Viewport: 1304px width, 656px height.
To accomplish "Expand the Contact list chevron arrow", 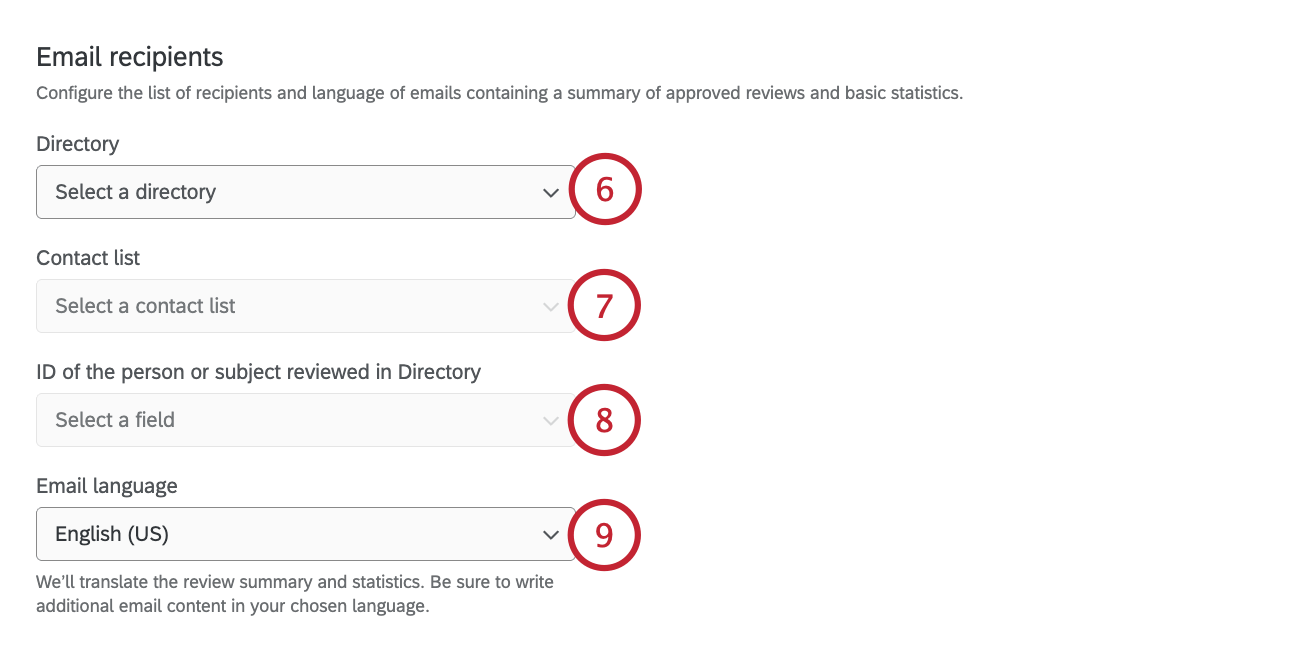I will pos(550,307).
